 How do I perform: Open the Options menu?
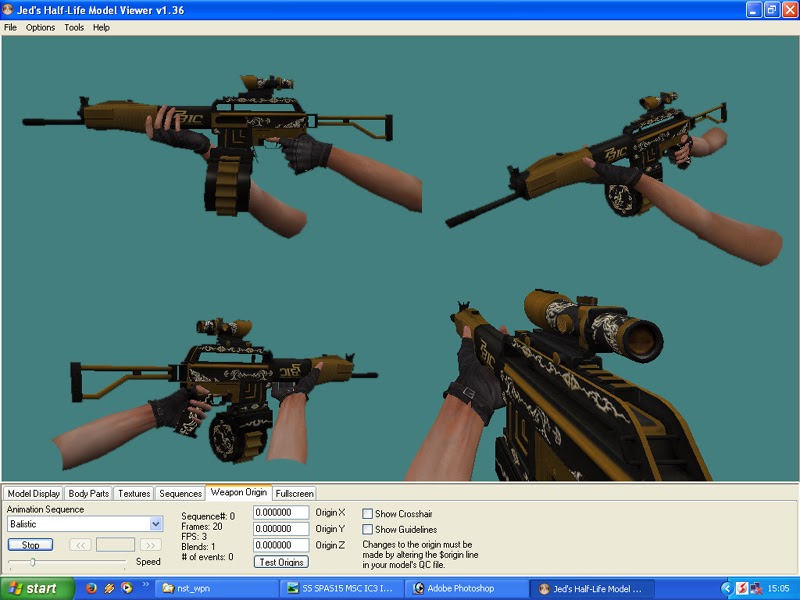click(40, 28)
